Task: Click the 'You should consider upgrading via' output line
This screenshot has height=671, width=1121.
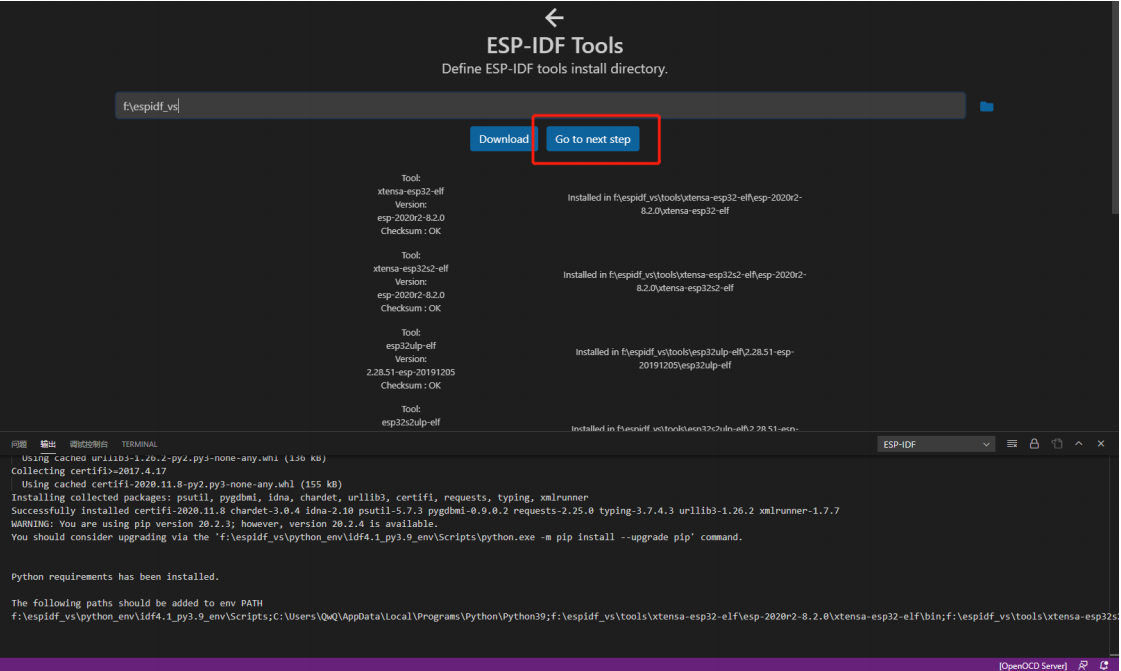Action: pos(377,537)
